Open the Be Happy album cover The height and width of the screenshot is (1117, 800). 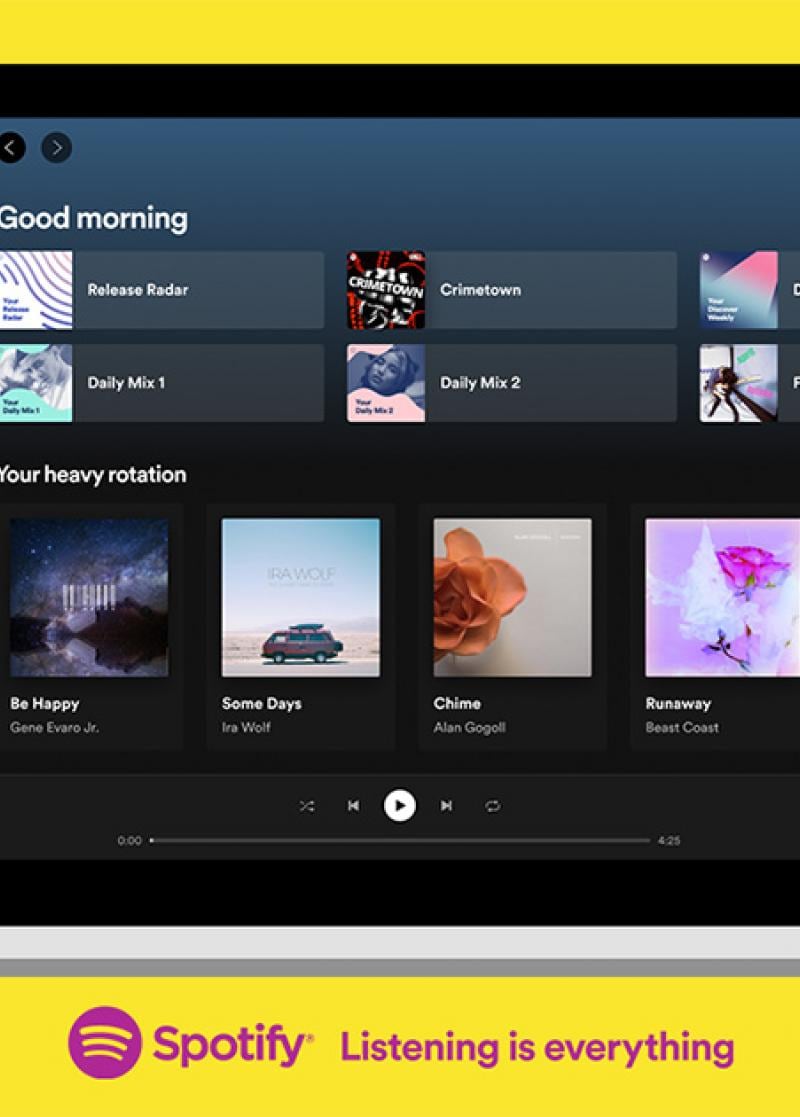click(x=89, y=598)
